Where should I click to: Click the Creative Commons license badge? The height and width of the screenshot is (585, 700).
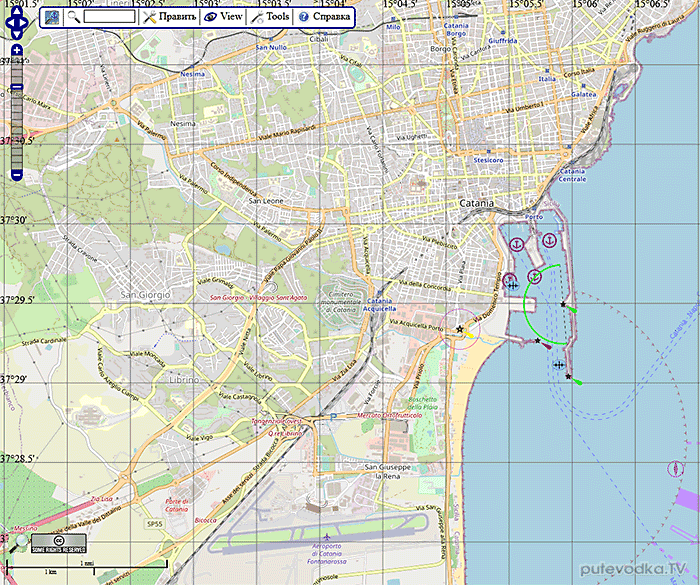point(58,544)
